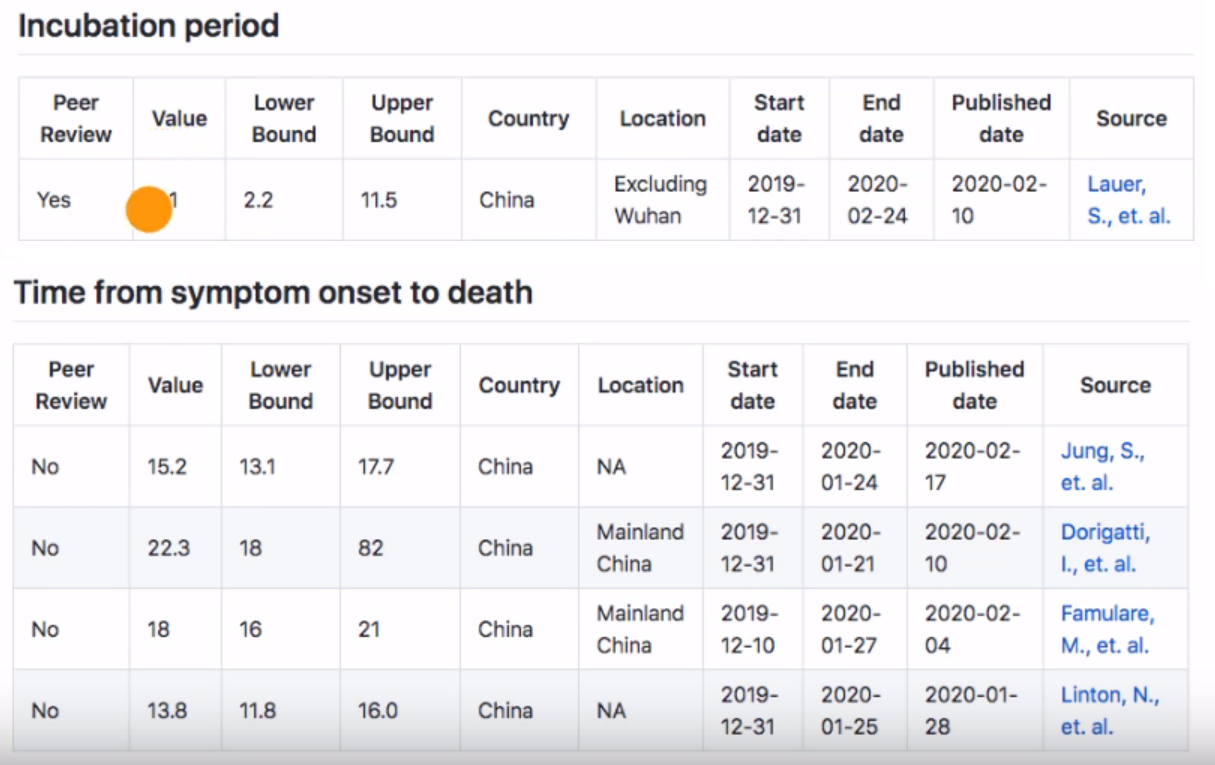Open the Lauer, S., et al. source link
The image size is (1215, 765).
tap(1127, 200)
